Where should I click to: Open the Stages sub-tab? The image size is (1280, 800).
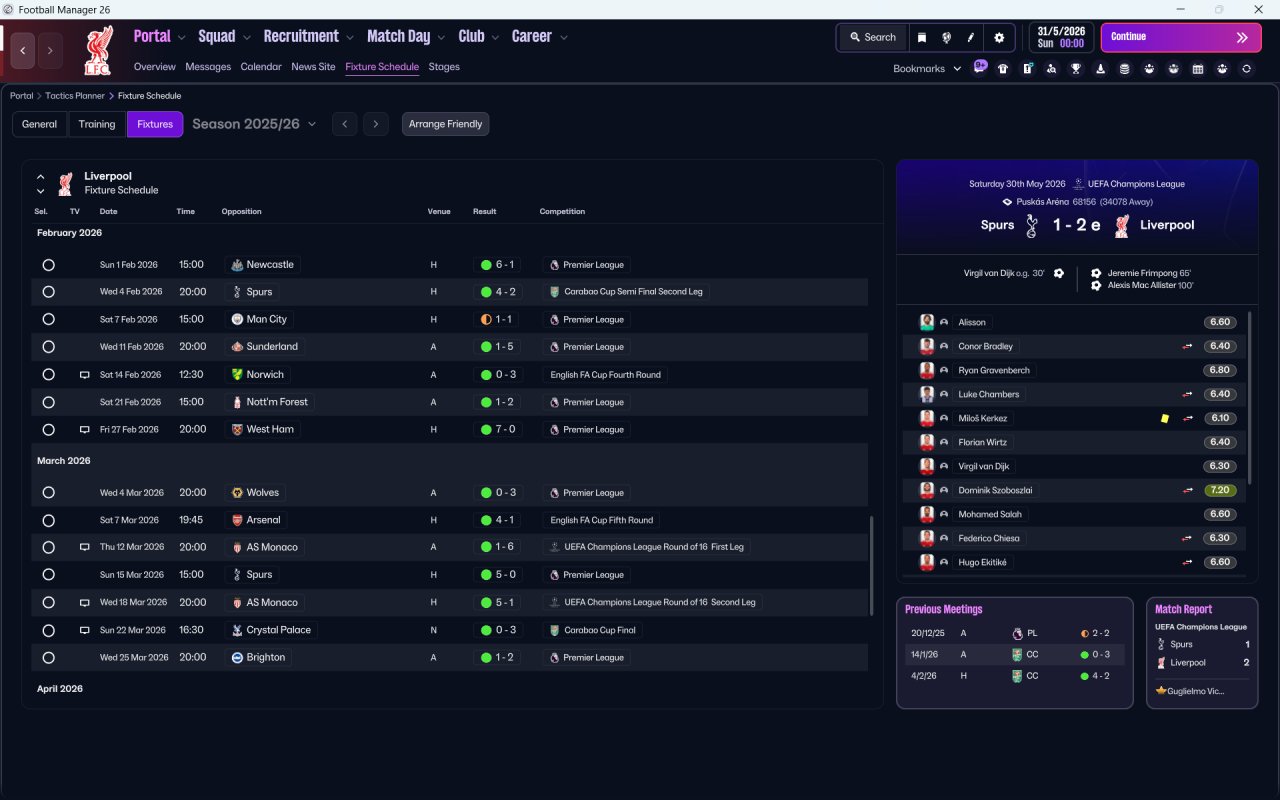click(x=444, y=67)
